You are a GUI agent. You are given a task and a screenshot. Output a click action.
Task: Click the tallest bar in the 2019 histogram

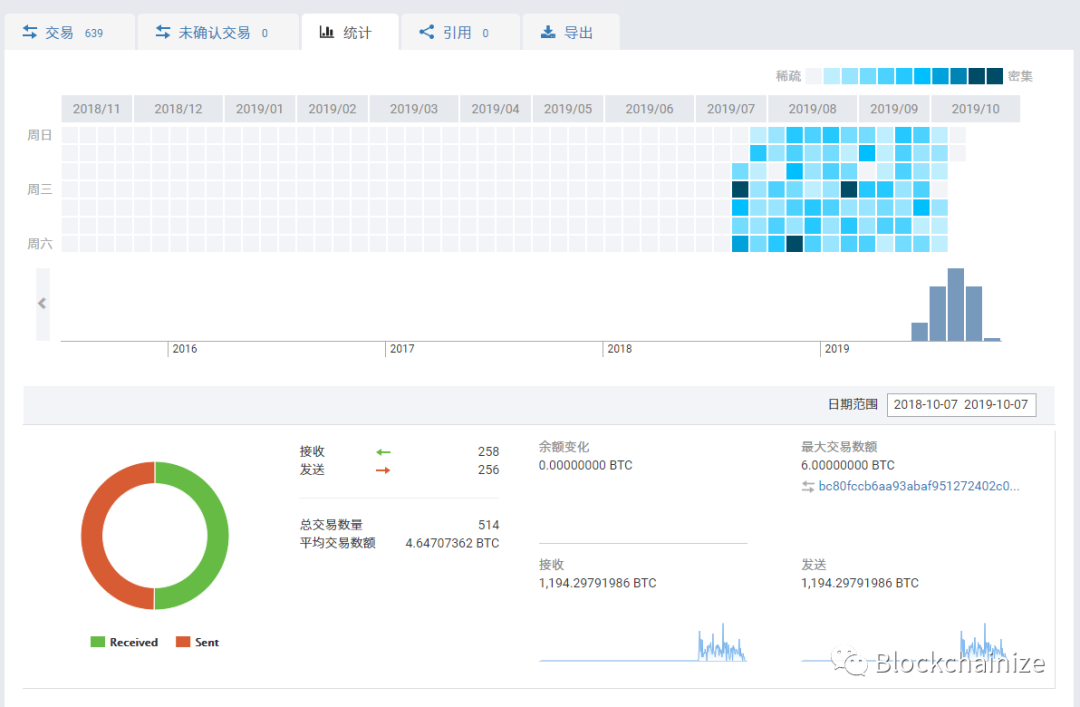coord(955,305)
